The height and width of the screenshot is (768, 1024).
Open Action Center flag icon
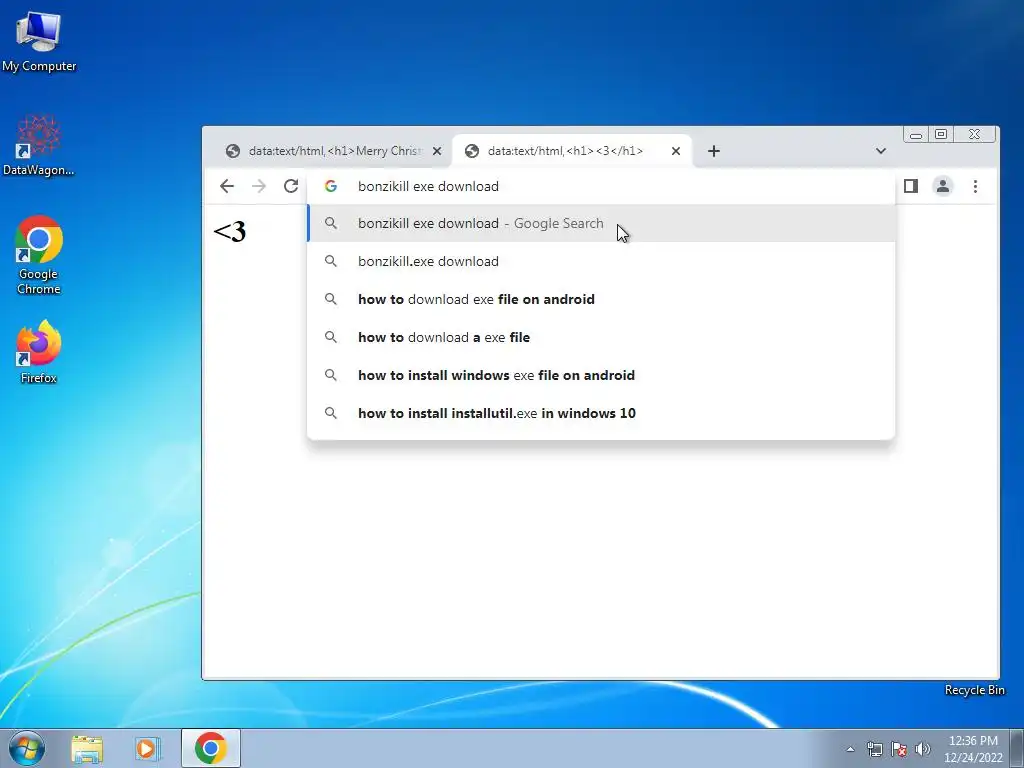pyautogui.click(x=899, y=749)
